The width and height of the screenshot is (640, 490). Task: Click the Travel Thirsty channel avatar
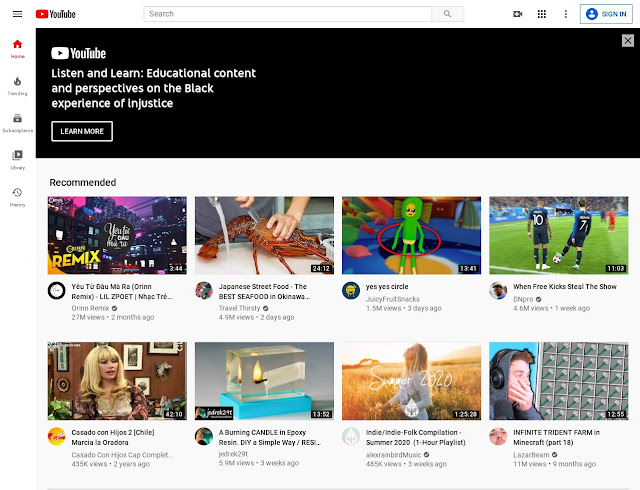pyautogui.click(x=204, y=291)
